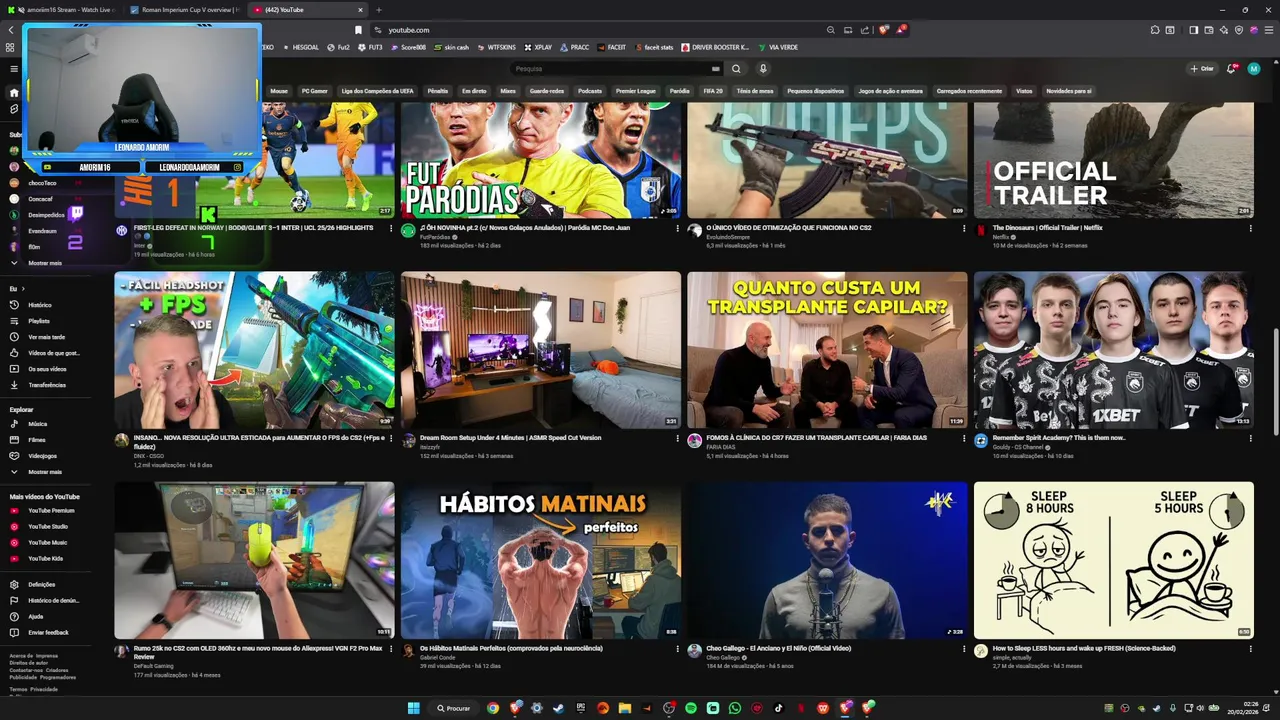The width and height of the screenshot is (1280, 720).
Task: Toggle the browser sidebar panel icon
Action: tap(1194, 30)
